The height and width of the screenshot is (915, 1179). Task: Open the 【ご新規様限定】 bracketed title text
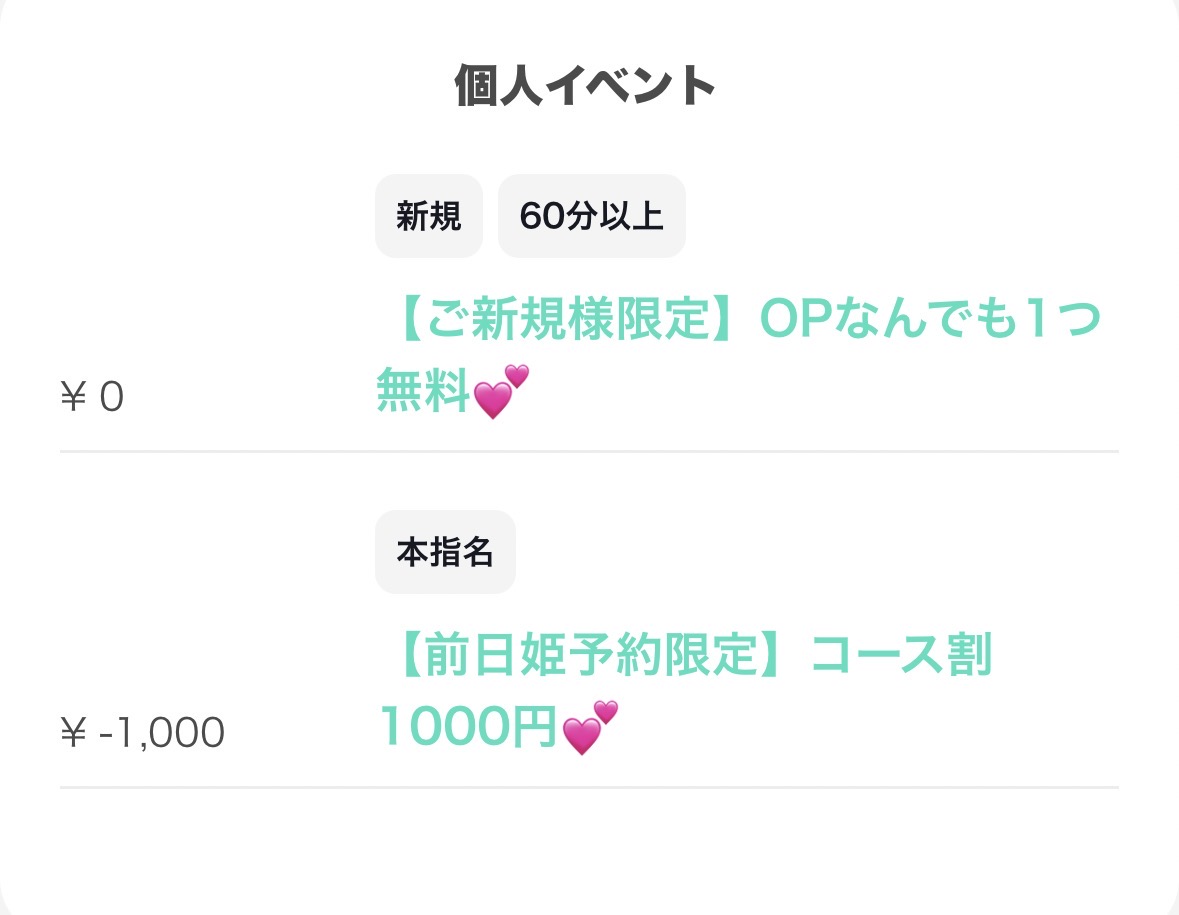click(x=562, y=321)
